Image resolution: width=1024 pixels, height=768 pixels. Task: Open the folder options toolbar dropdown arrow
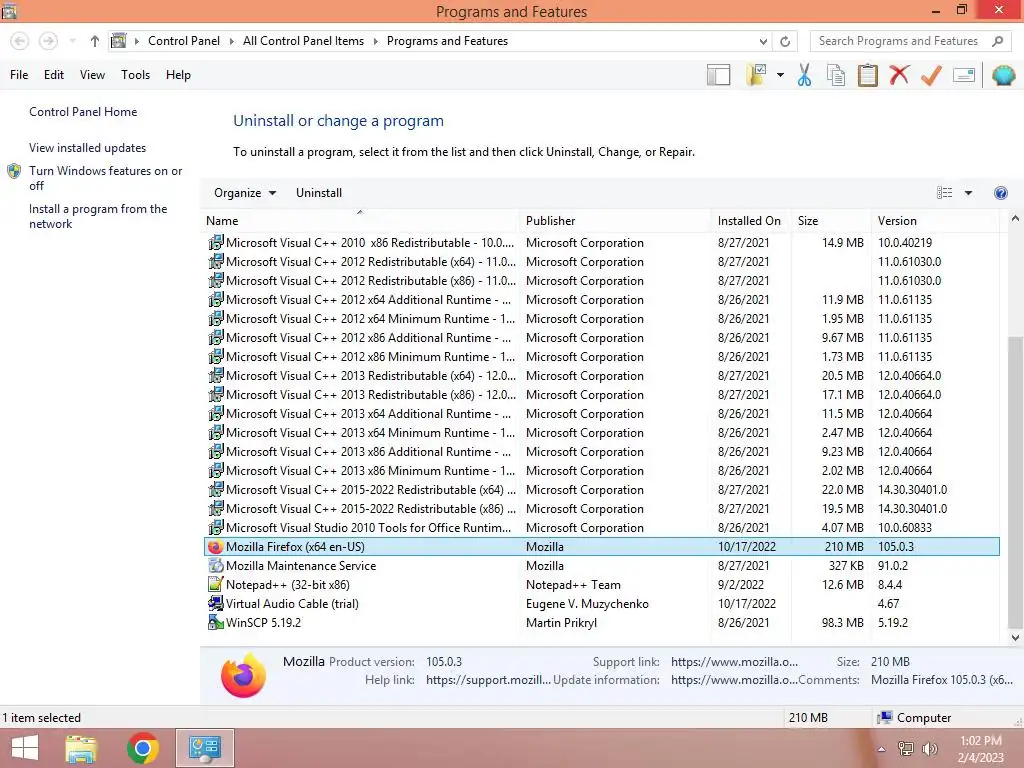pyautogui.click(x=780, y=75)
